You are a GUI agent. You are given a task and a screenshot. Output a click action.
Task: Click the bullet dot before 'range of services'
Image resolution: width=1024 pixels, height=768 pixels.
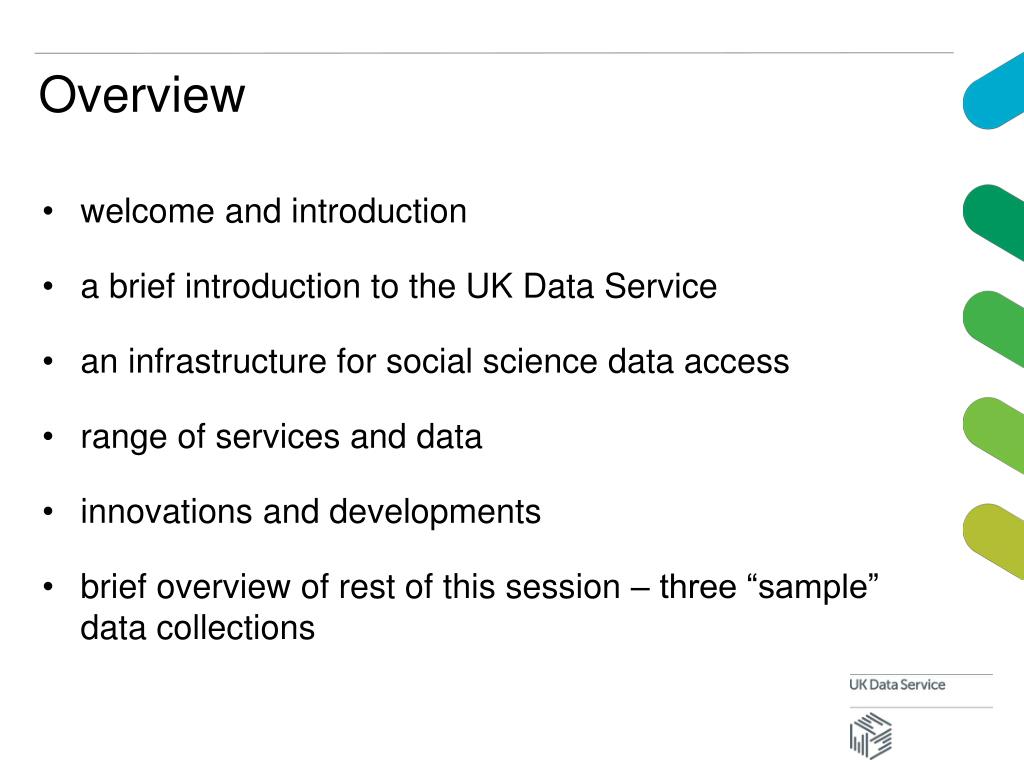coord(48,436)
